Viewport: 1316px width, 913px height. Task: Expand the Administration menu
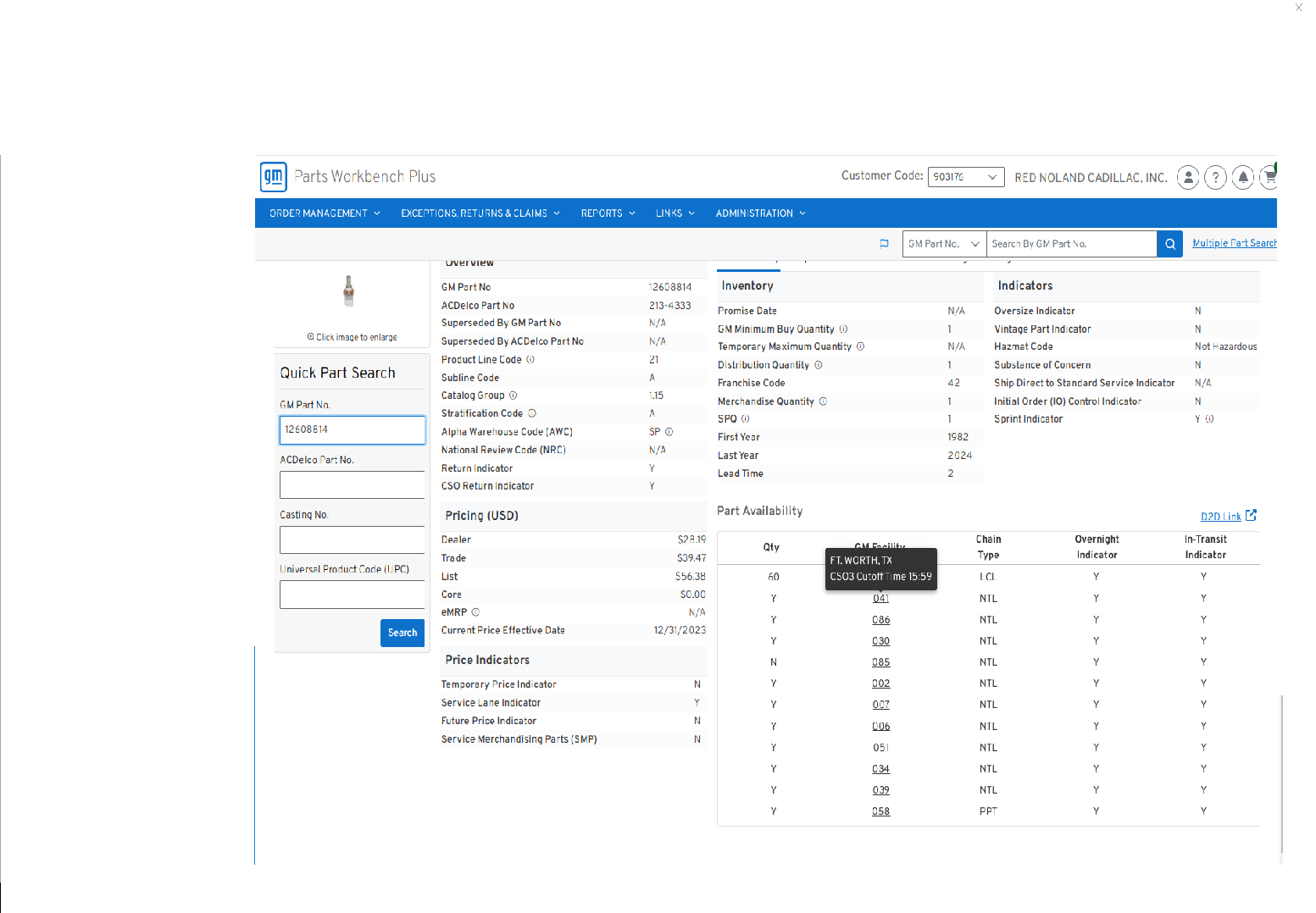tap(760, 213)
